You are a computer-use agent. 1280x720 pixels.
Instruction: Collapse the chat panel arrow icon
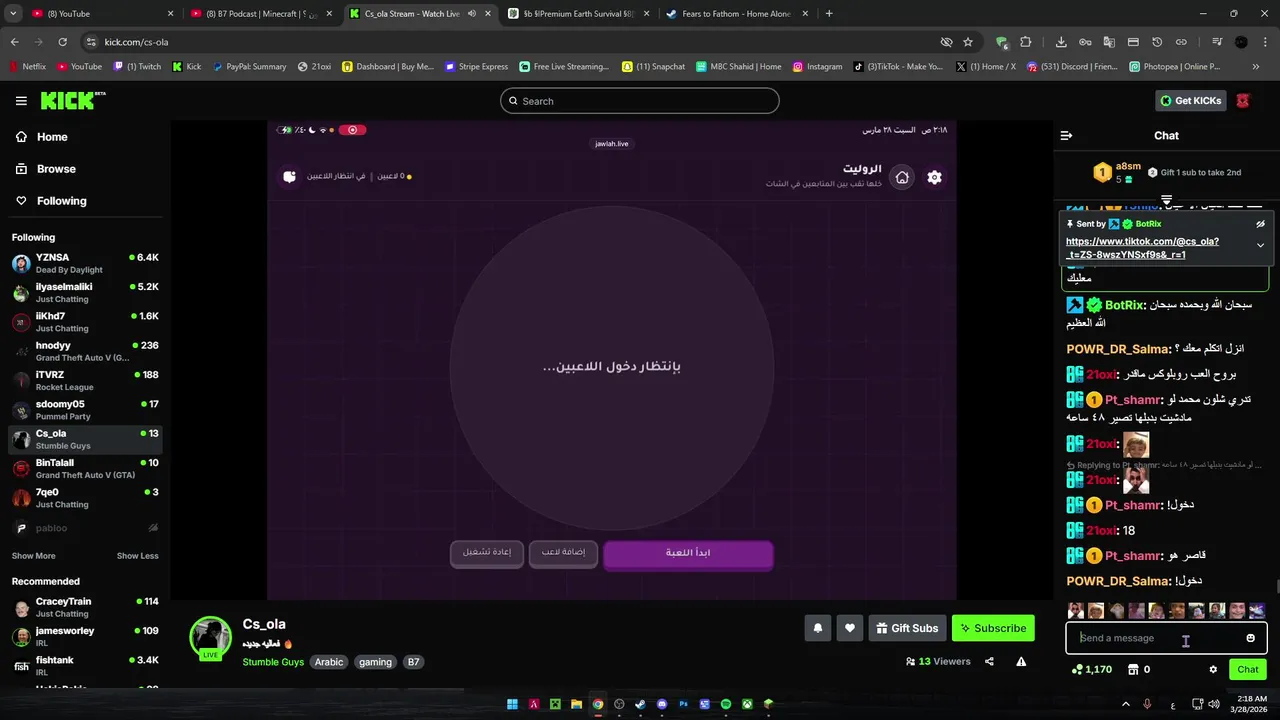click(x=1066, y=135)
